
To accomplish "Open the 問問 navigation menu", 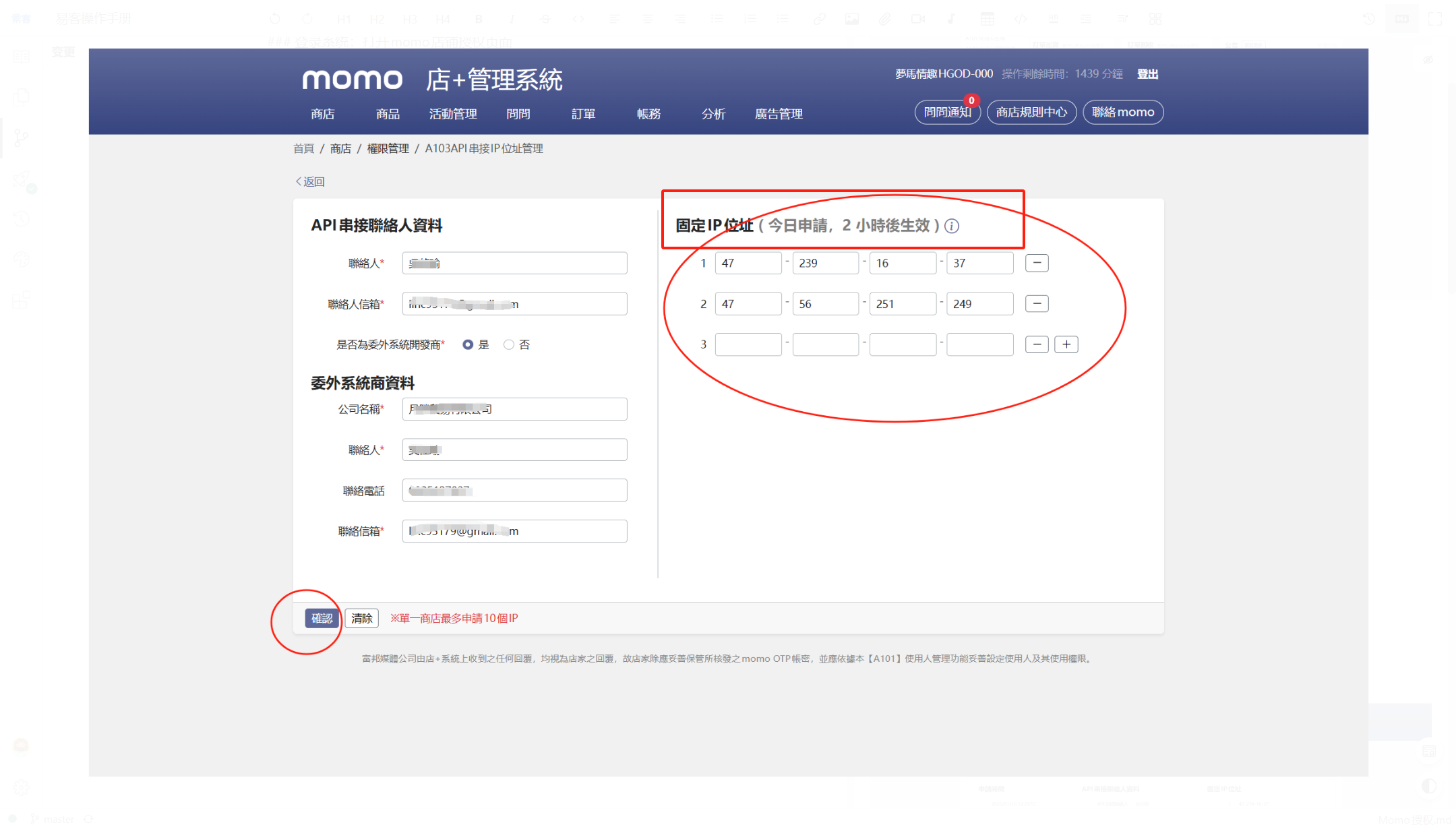I will pyautogui.click(x=518, y=114).
